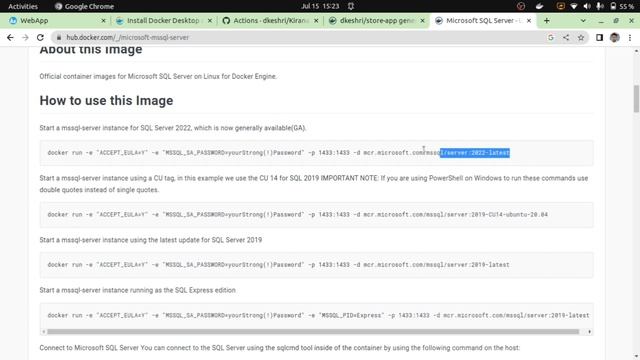Click the 'Official container images' description line
The image size is (640, 360).
click(158, 76)
